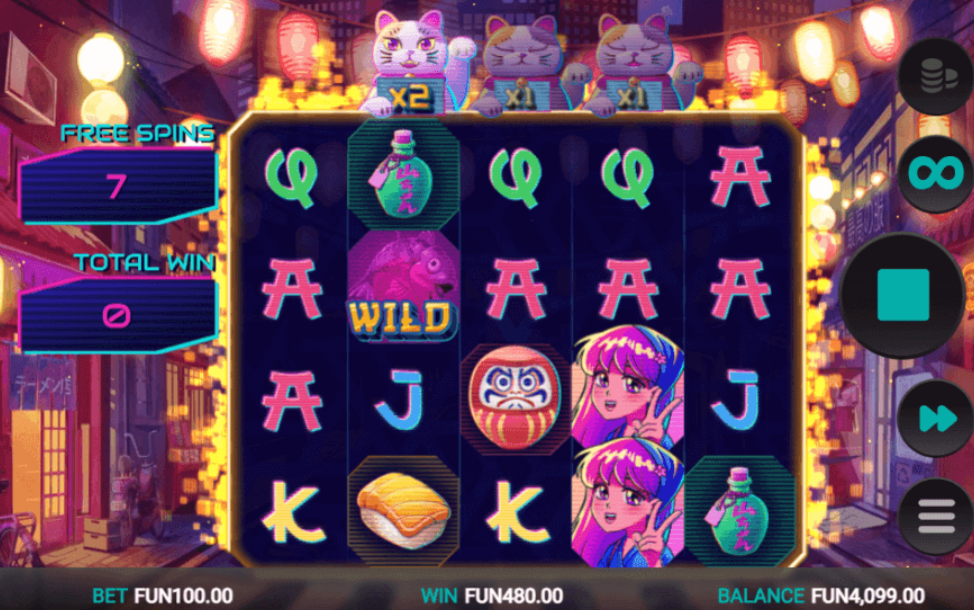Select the Daruma doll symbol

pos(516,398)
